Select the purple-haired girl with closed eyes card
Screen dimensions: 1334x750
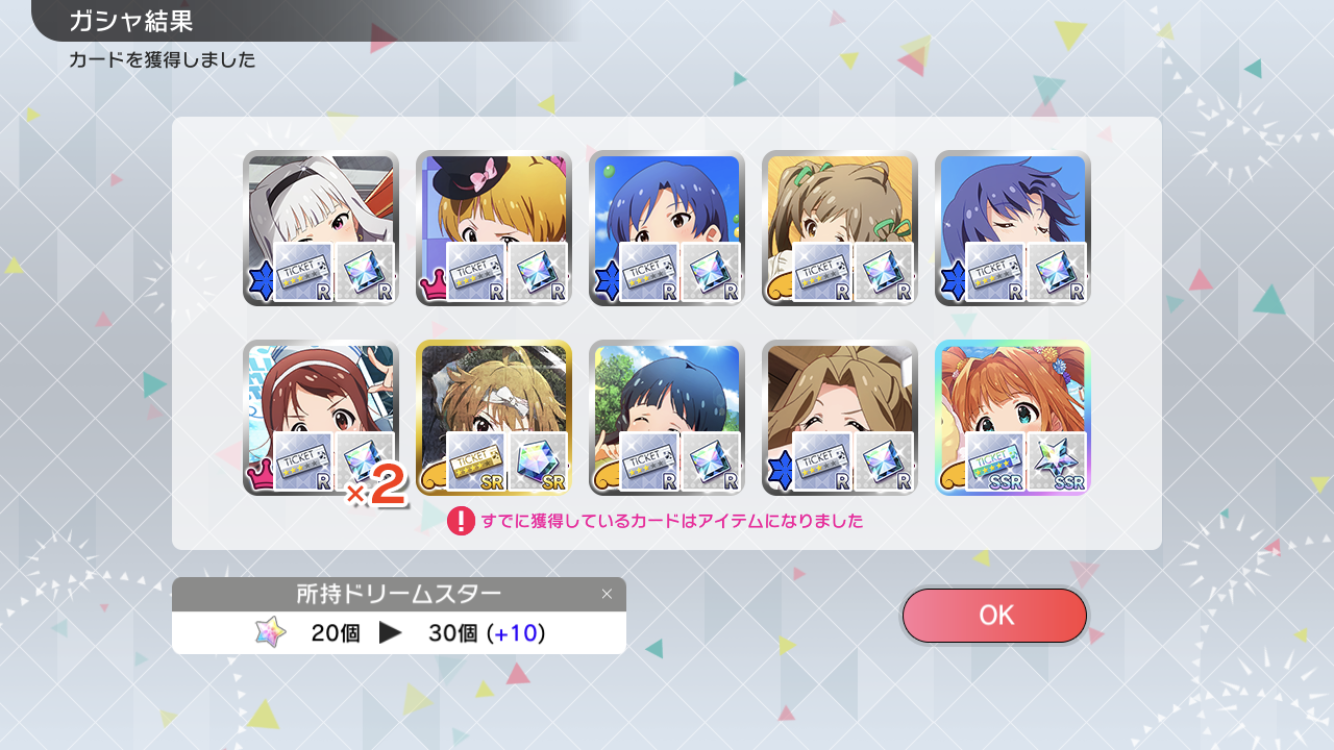1013,228
